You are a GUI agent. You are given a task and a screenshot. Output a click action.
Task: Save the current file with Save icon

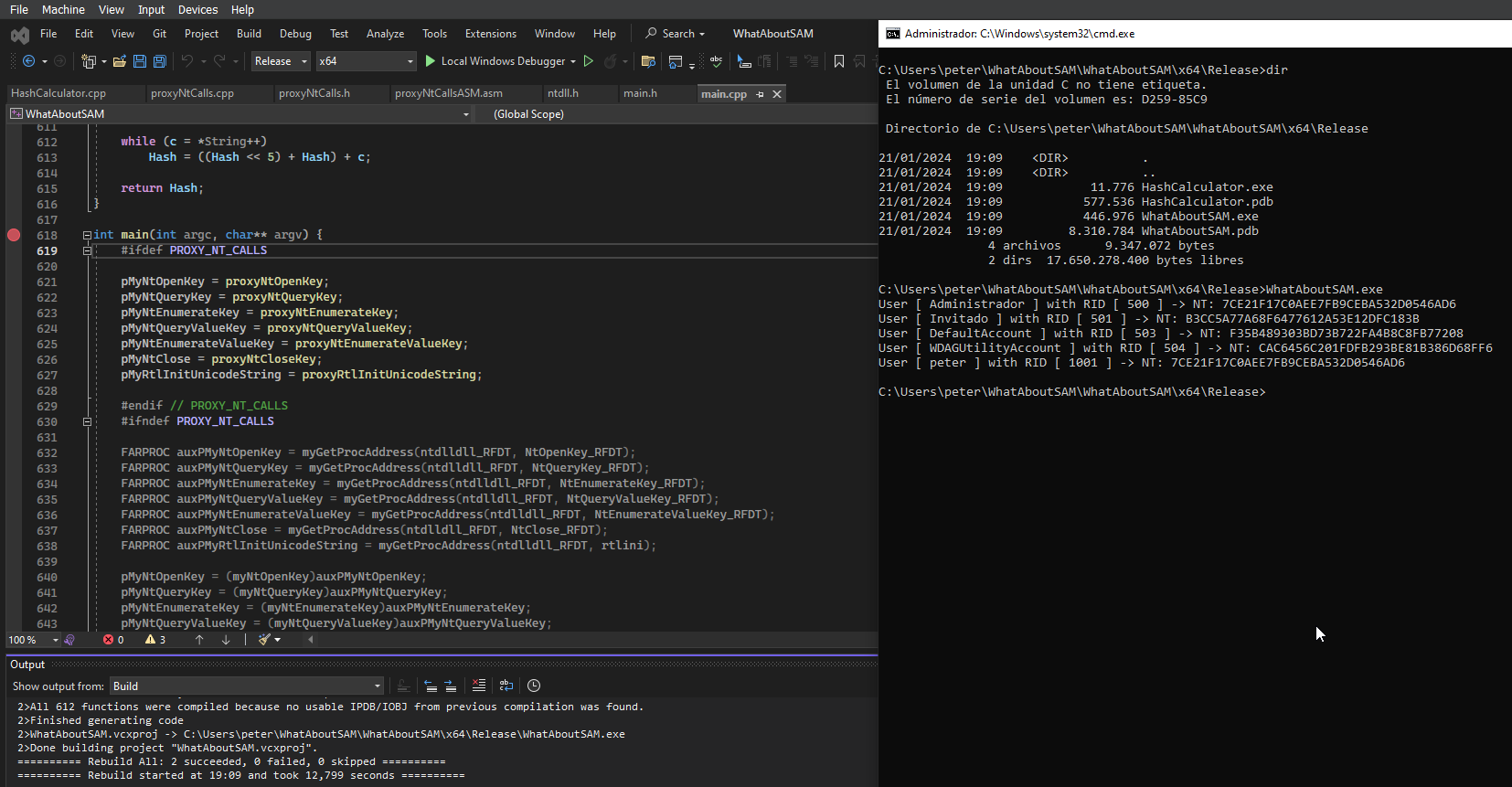click(x=140, y=61)
